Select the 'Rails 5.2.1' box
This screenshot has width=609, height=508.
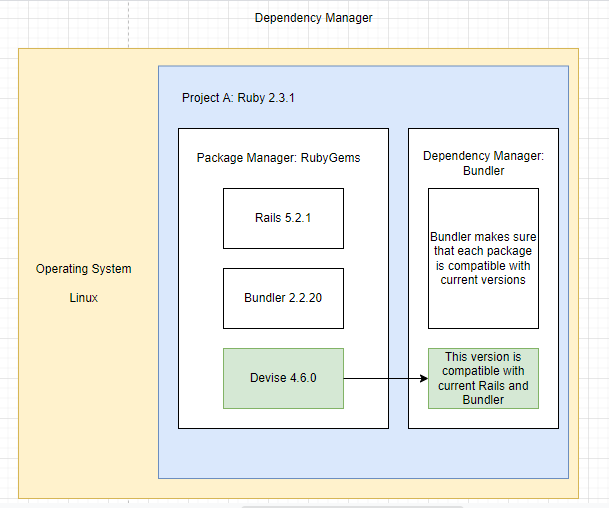283,218
